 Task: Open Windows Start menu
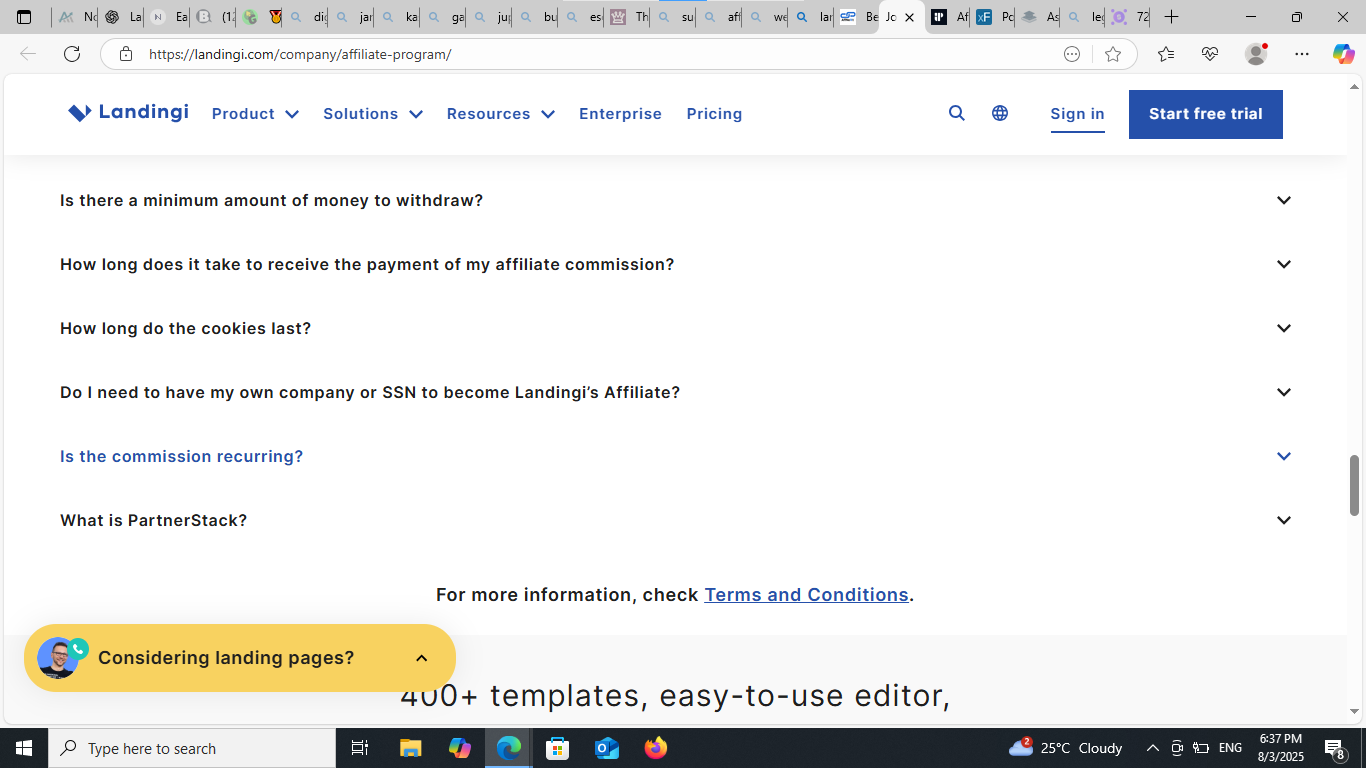tap(24, 748)
